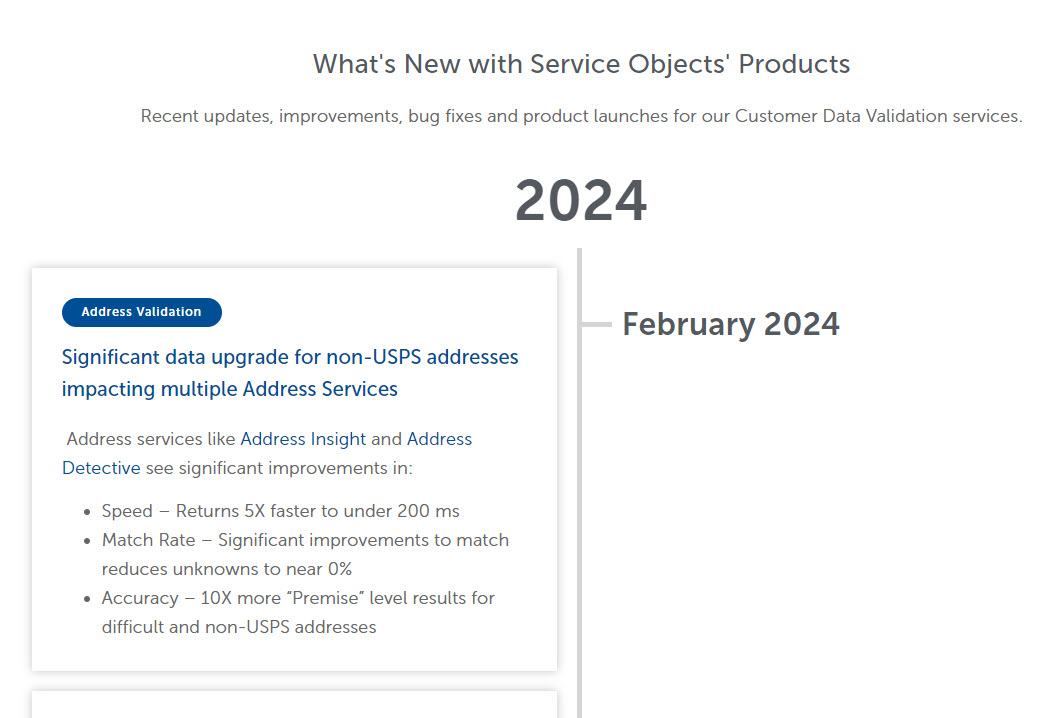The height and width of the screenshot is (718, 1052).
Task: Click the horizontal connector tick before February 2024
Action: coord(596,324)
